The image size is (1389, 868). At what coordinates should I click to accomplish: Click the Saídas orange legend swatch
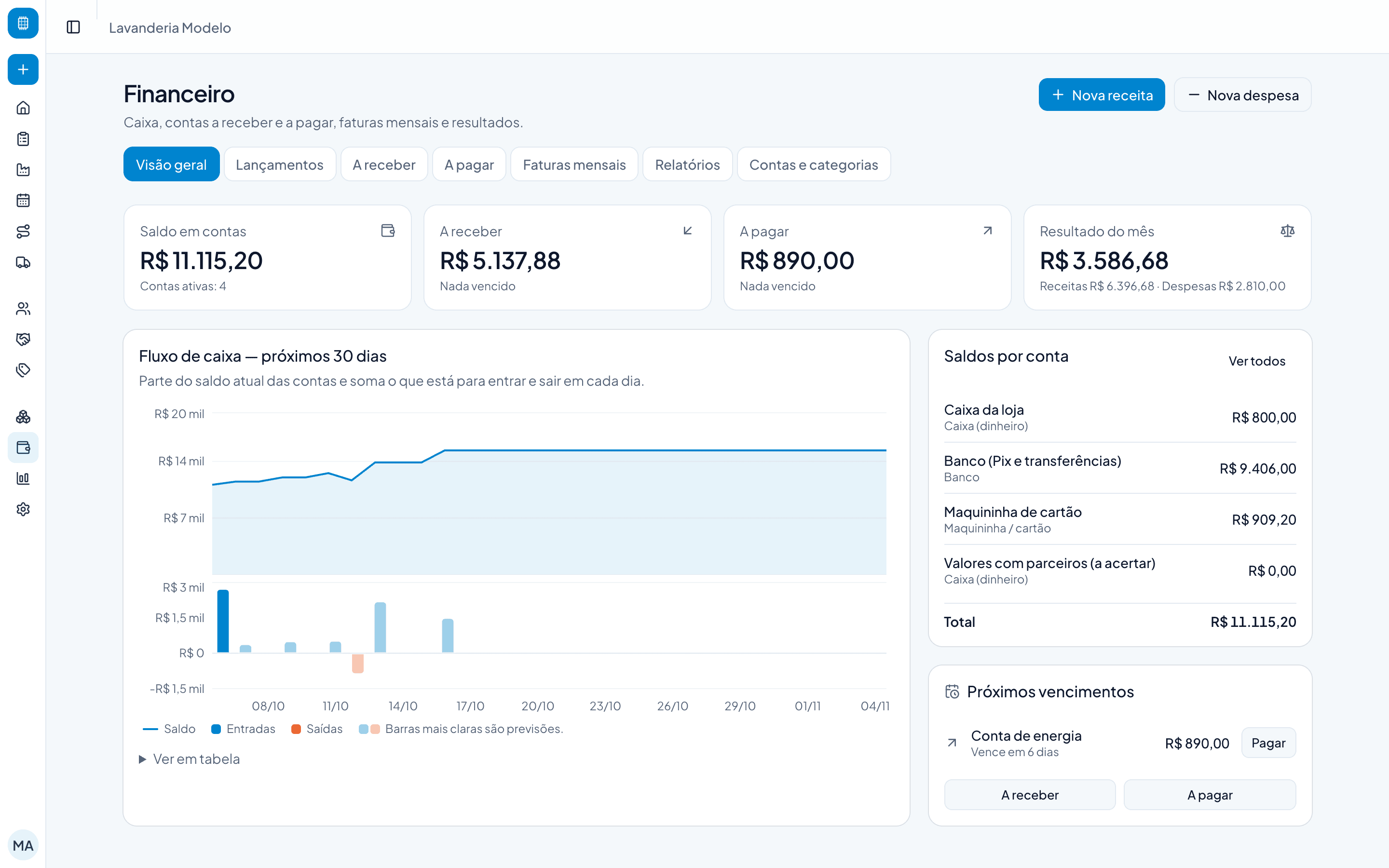click(296, 729)
